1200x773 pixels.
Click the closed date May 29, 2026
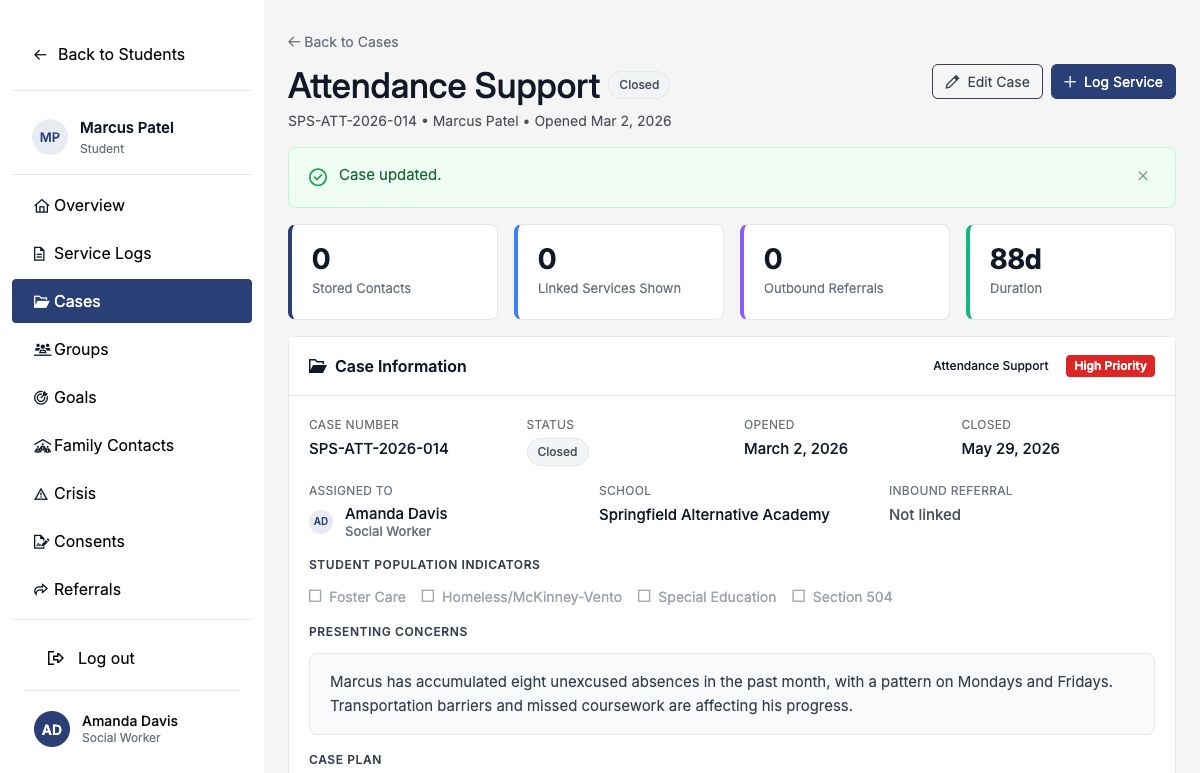pos(1011,449)
